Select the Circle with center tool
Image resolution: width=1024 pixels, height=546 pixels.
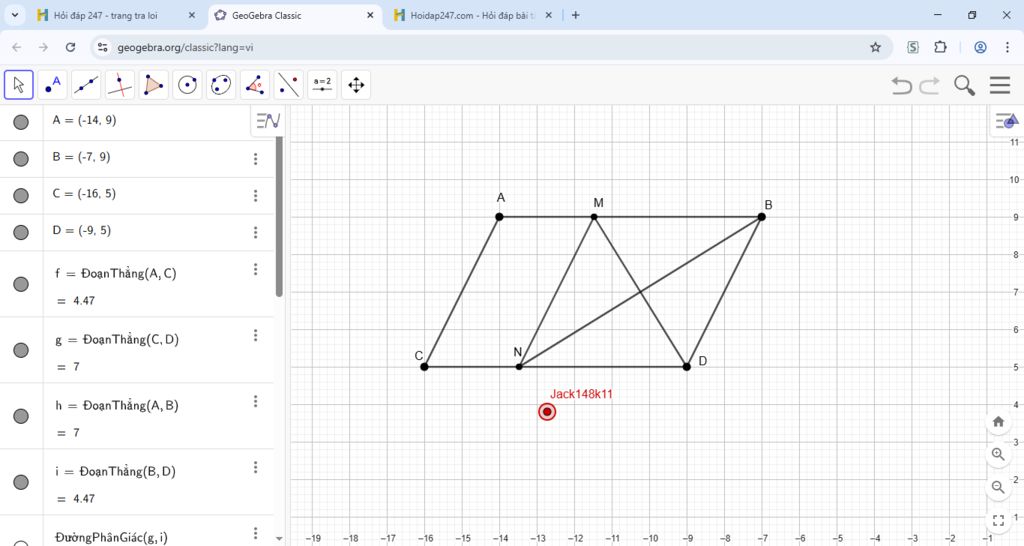click(187, 85)
